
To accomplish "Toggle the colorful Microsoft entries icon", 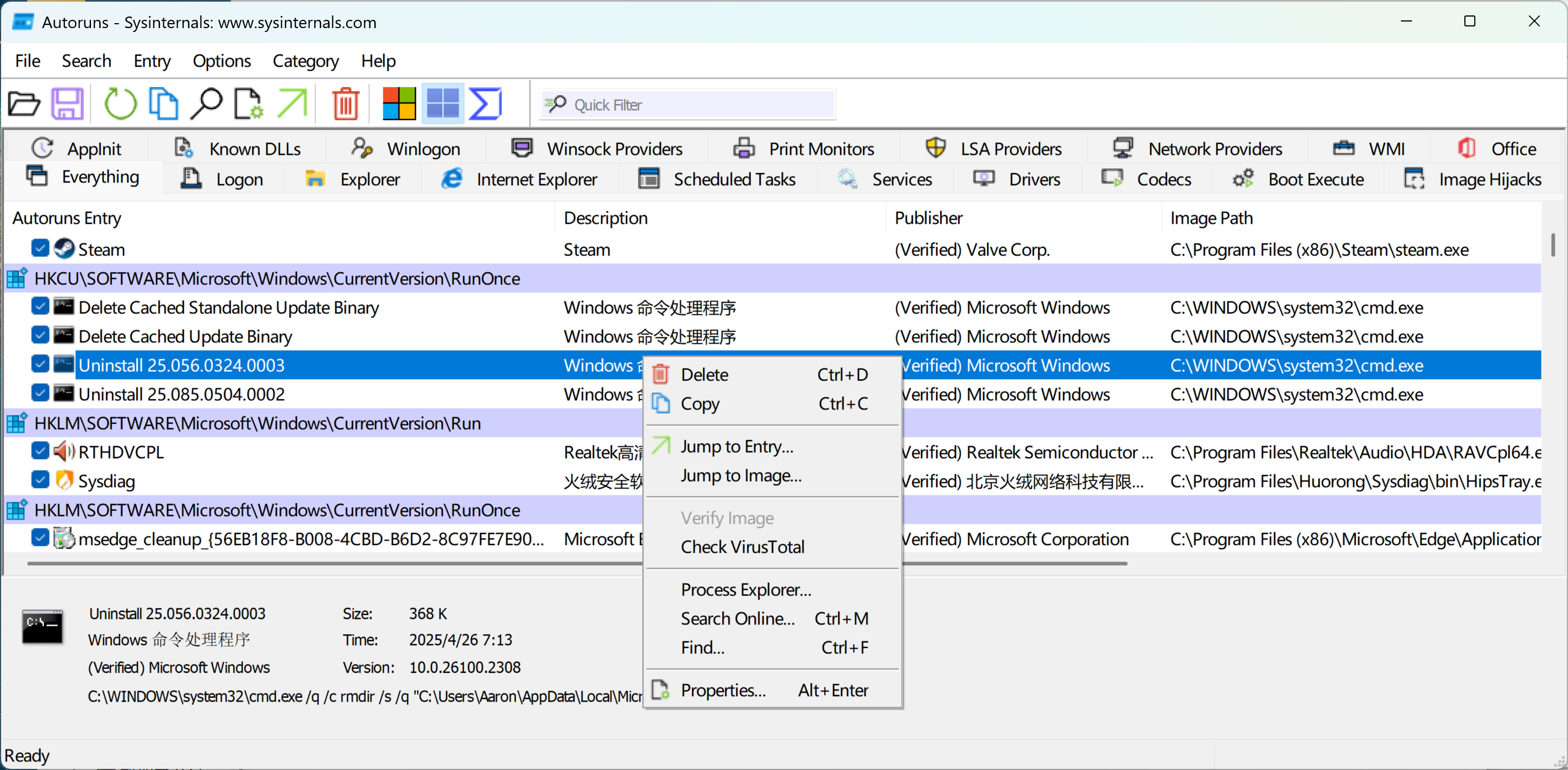I will click(399, 104).
